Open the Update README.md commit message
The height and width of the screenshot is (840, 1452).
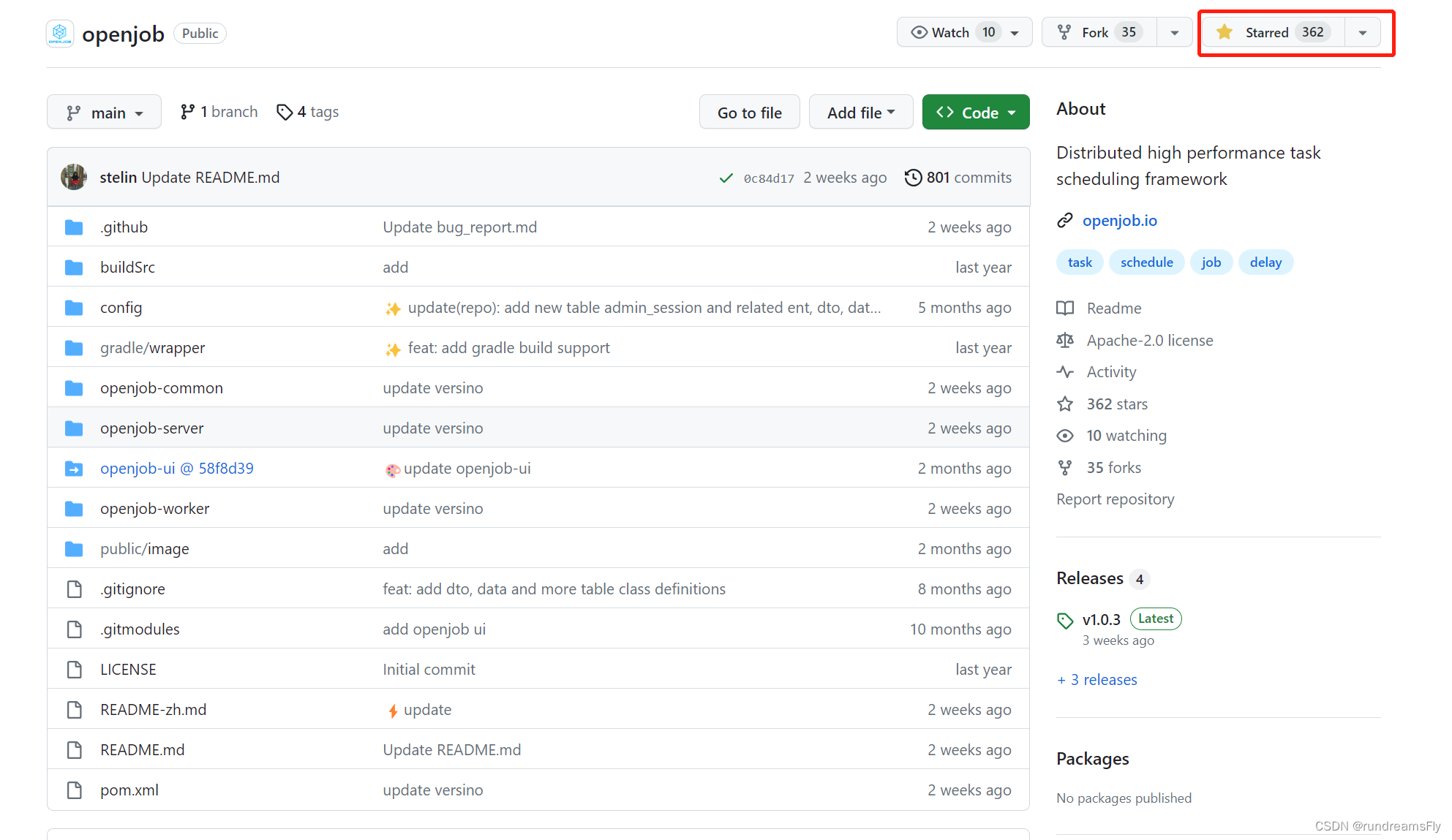pyautogui.click(x=211, y=178)
